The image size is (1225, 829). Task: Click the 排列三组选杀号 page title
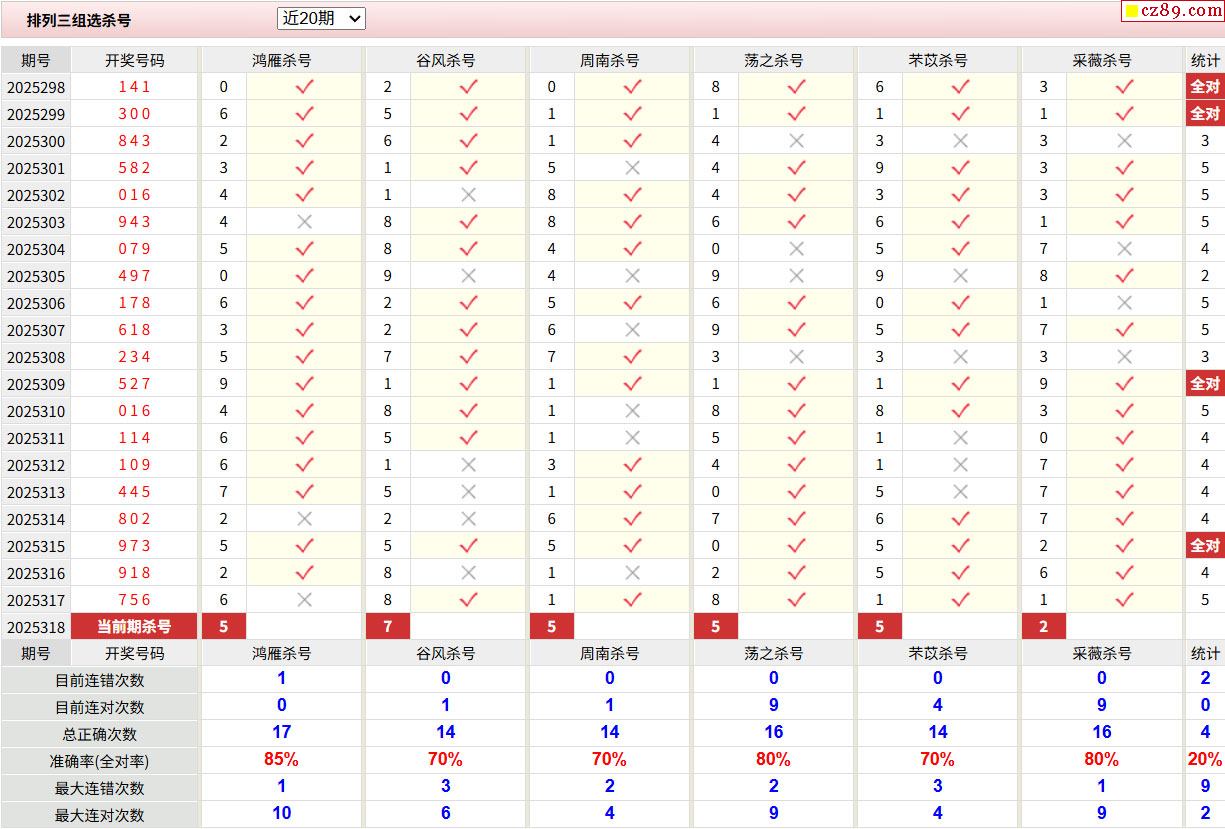coord(79,20)
